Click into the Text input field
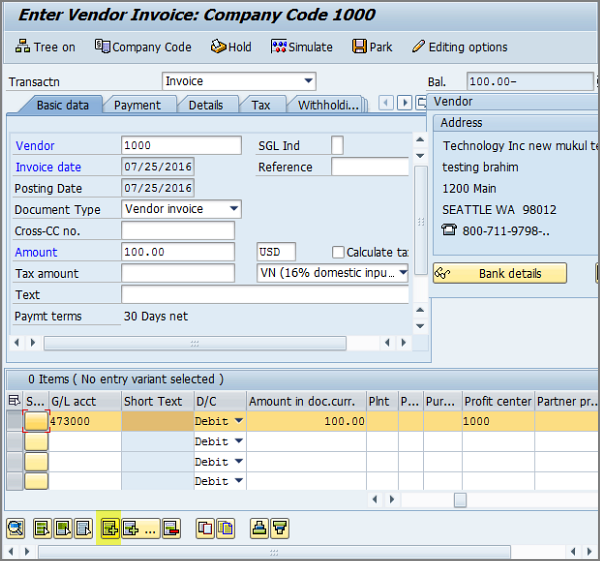The image size is (600, 561). click(x=265, y=294)
